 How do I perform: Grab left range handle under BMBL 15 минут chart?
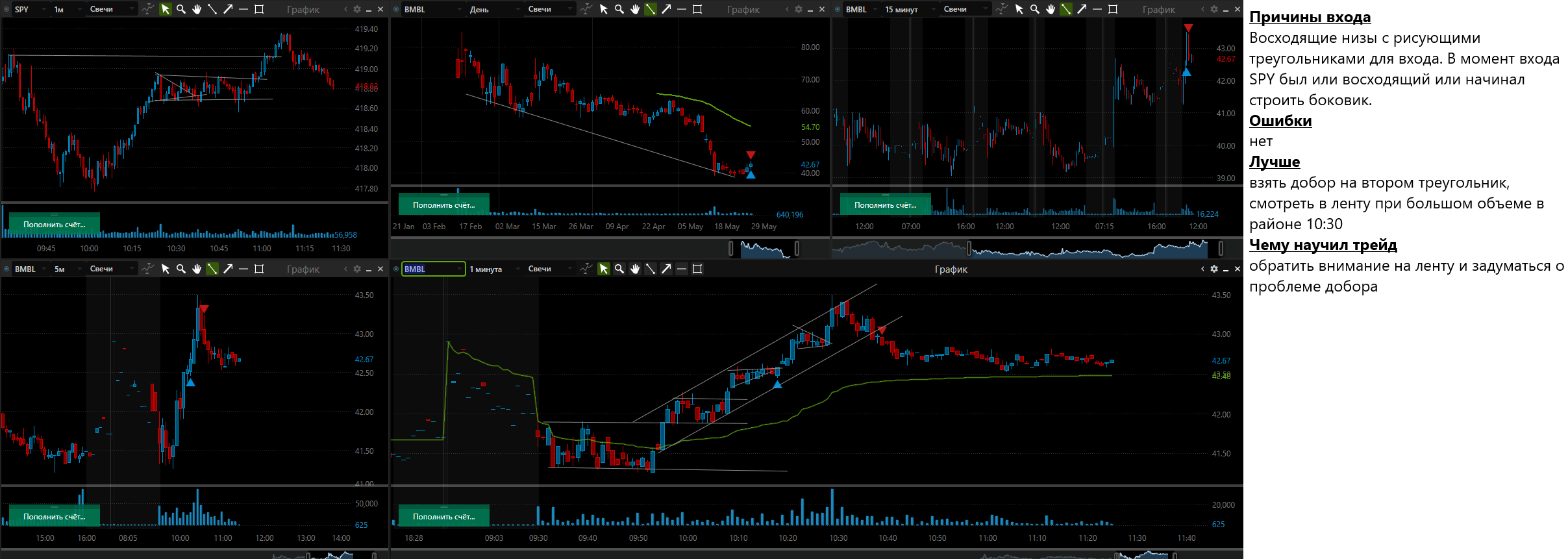[x=969, y=248]
